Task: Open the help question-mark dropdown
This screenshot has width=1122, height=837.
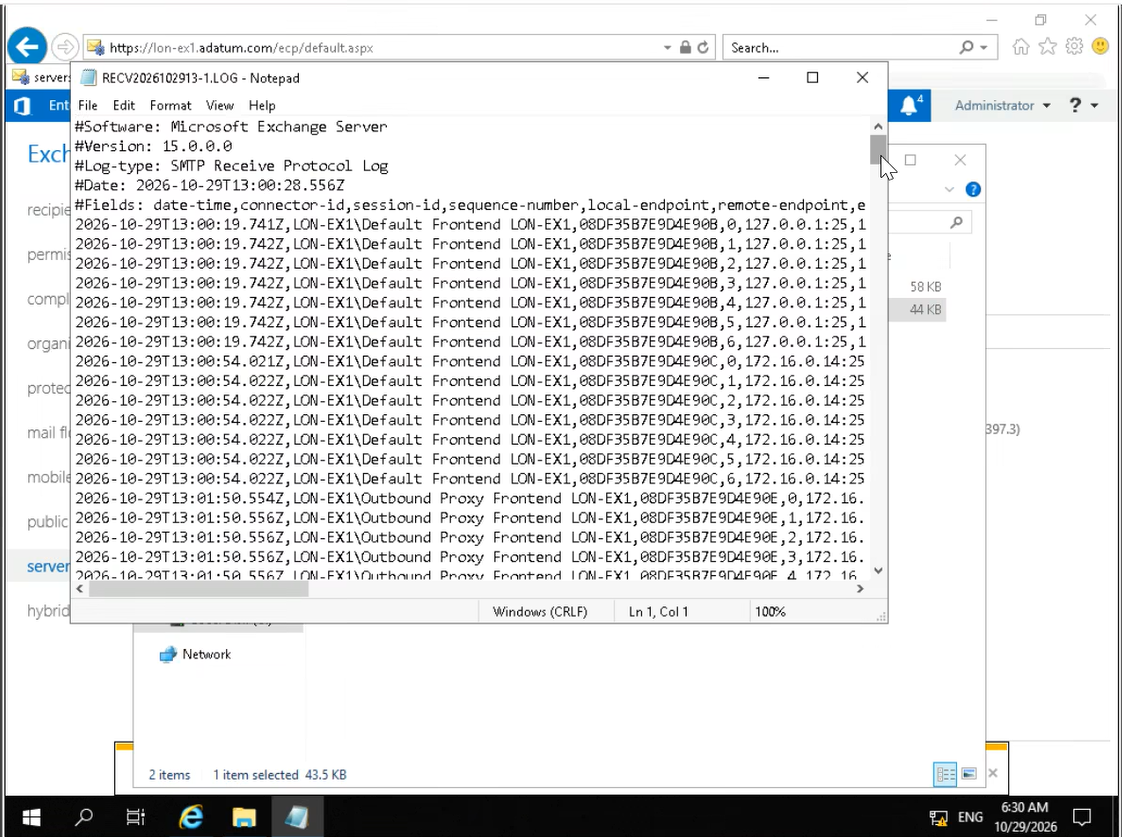Action: tap(1083, 105)
